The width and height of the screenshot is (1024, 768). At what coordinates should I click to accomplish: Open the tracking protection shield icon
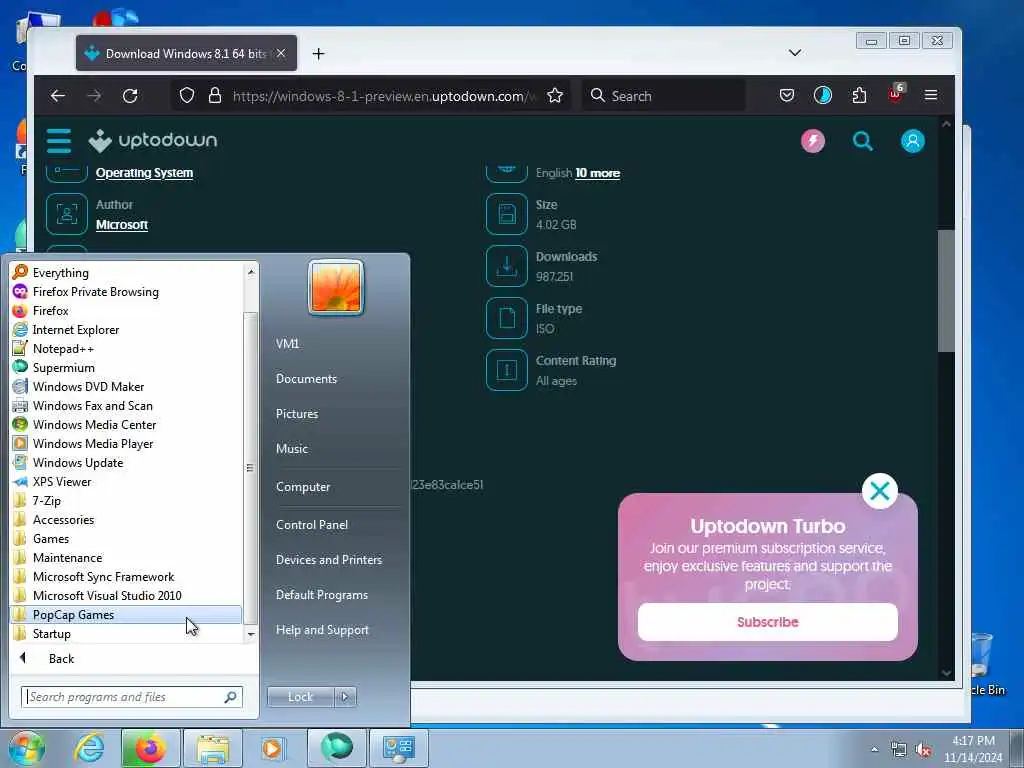point(187,96)
